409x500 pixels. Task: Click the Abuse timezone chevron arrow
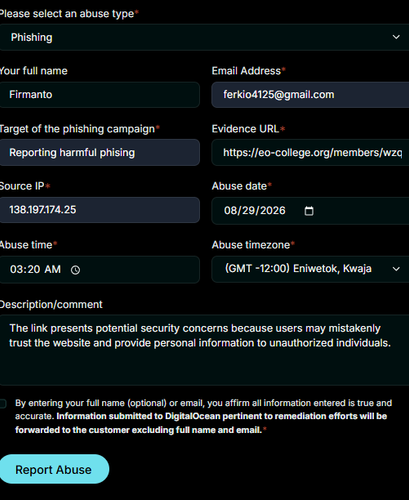coord(396,269)
